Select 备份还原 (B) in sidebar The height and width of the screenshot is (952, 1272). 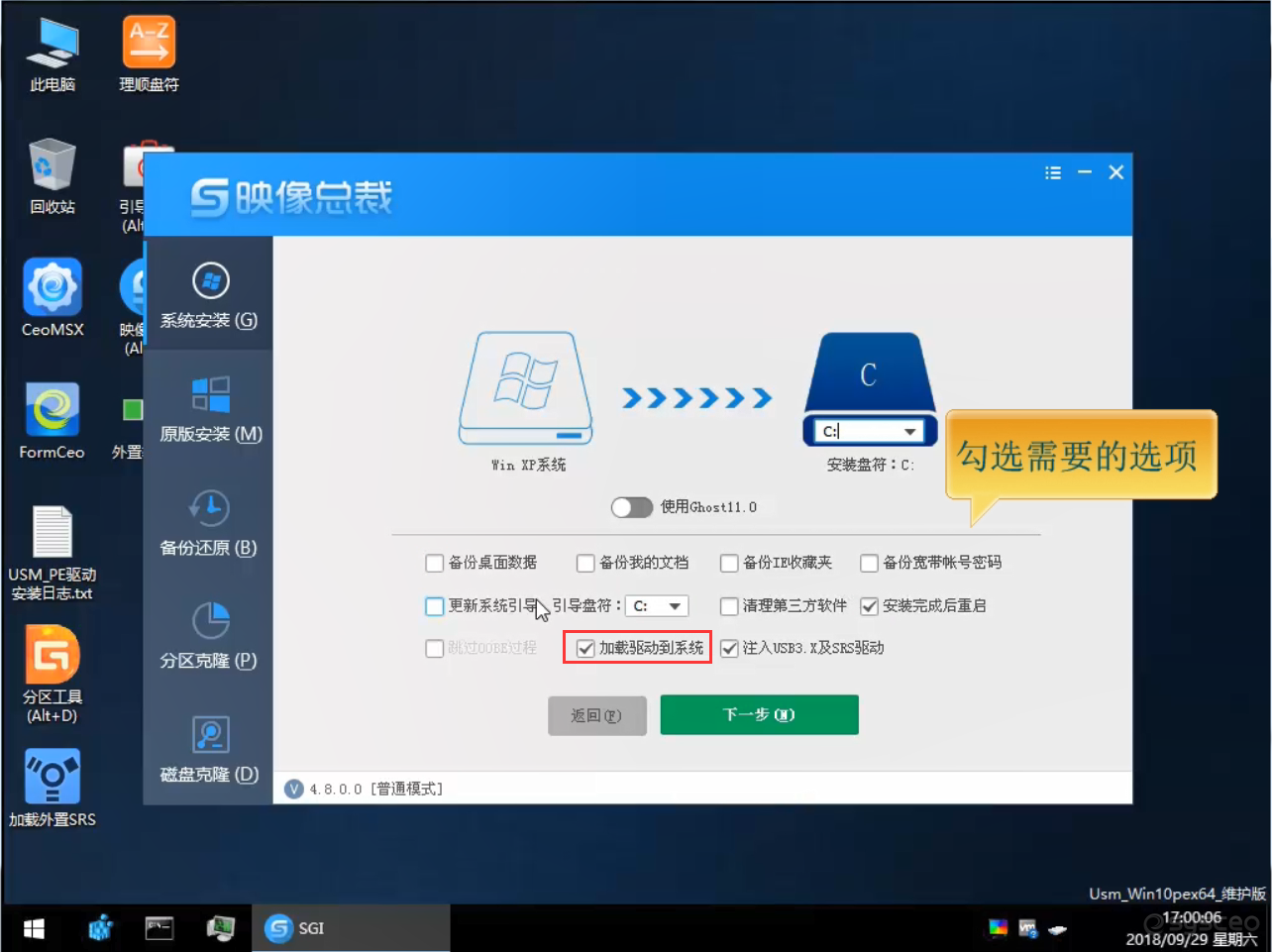(x=209, y=523)
